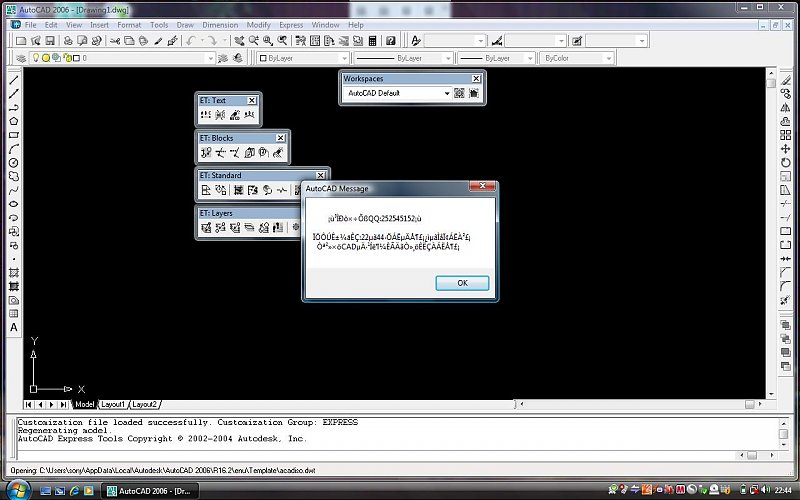800x500 pixels.
Task: Select the Line tool in Draw toolbar
Action: (14, 80)
